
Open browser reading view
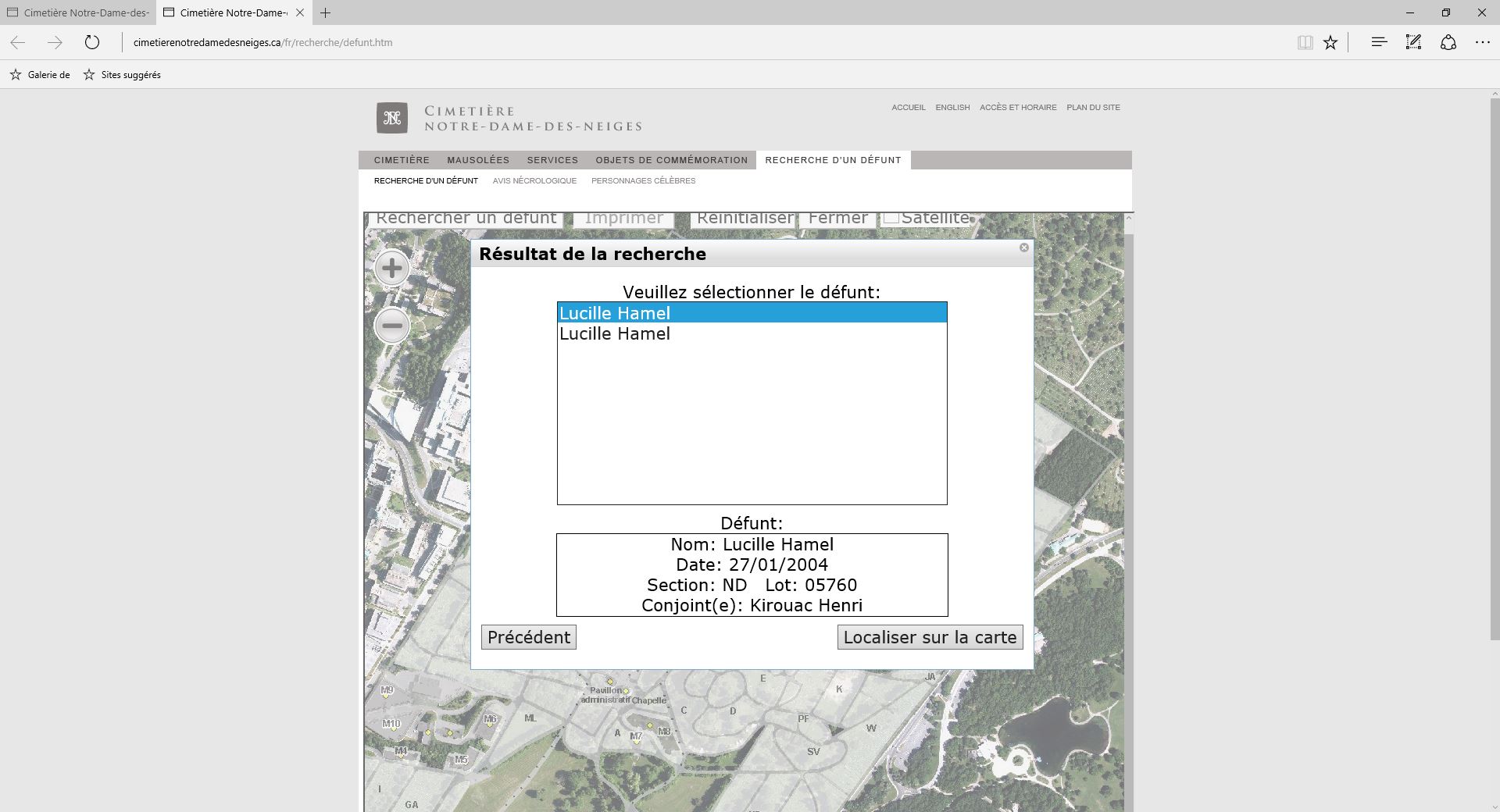tap(1305, 42)
